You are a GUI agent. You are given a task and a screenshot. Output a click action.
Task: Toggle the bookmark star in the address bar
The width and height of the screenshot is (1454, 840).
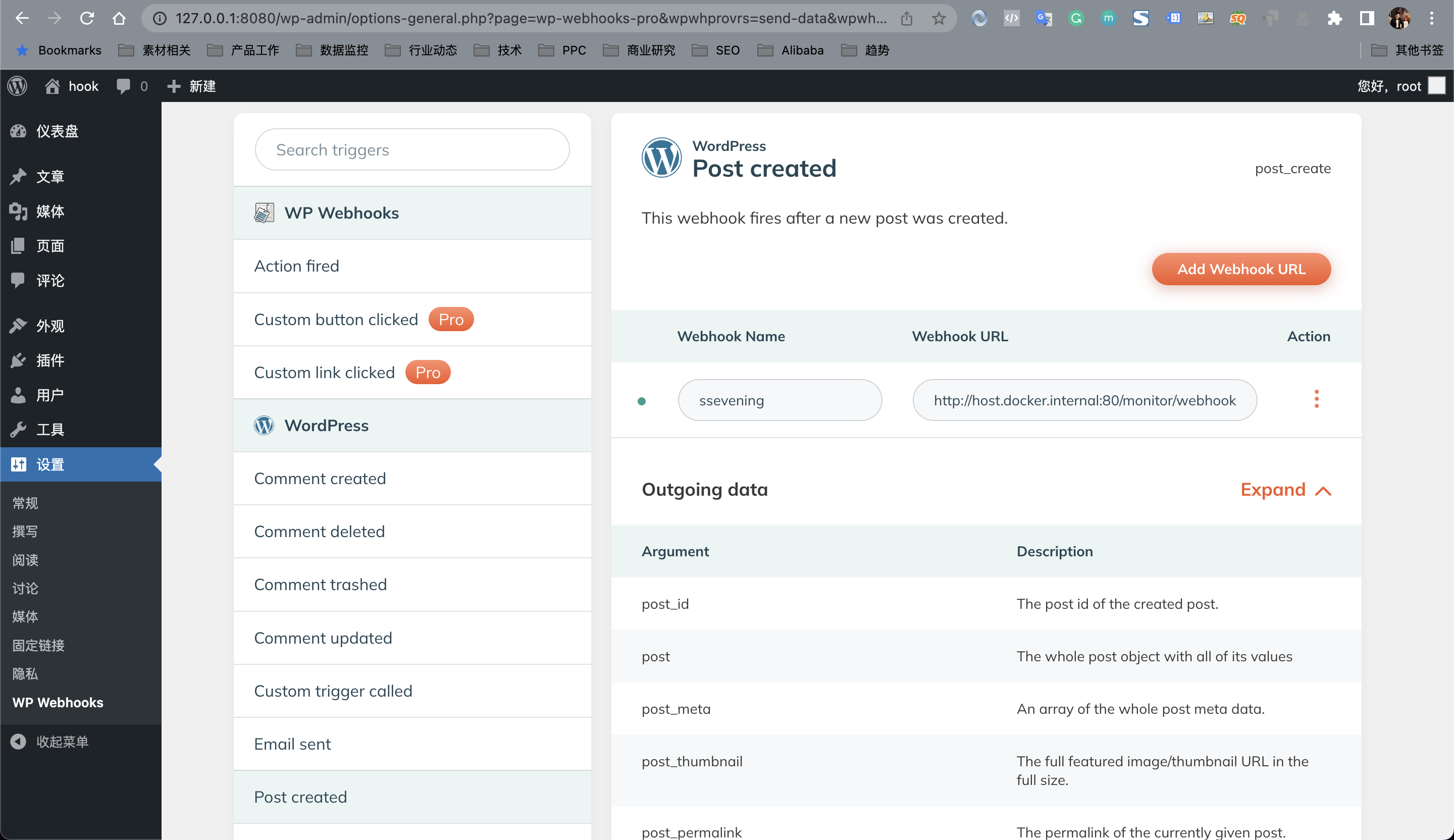[939, 18]
